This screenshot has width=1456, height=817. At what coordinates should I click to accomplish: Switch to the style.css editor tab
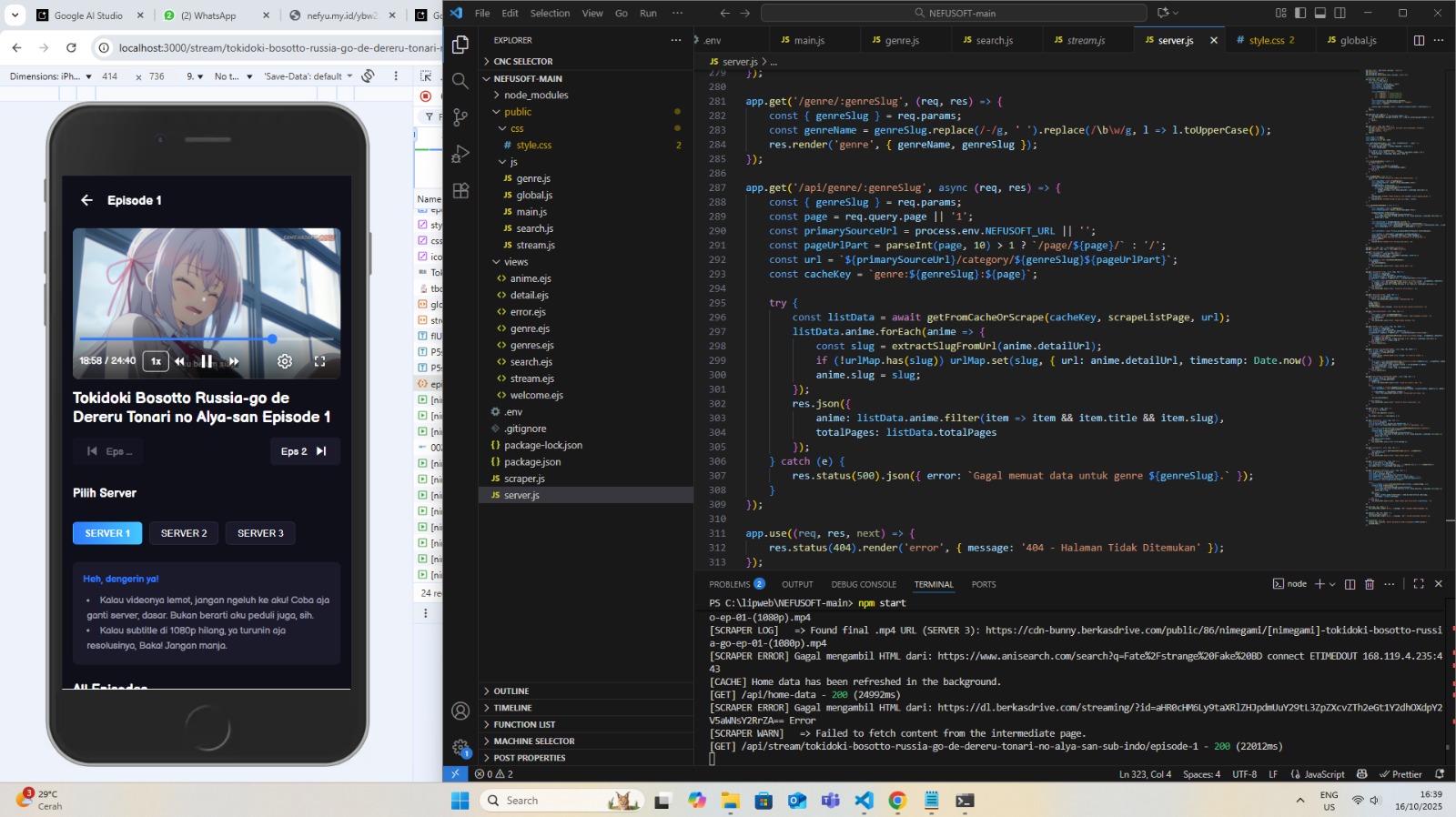pyautogui.click(x=1266, y=40)
